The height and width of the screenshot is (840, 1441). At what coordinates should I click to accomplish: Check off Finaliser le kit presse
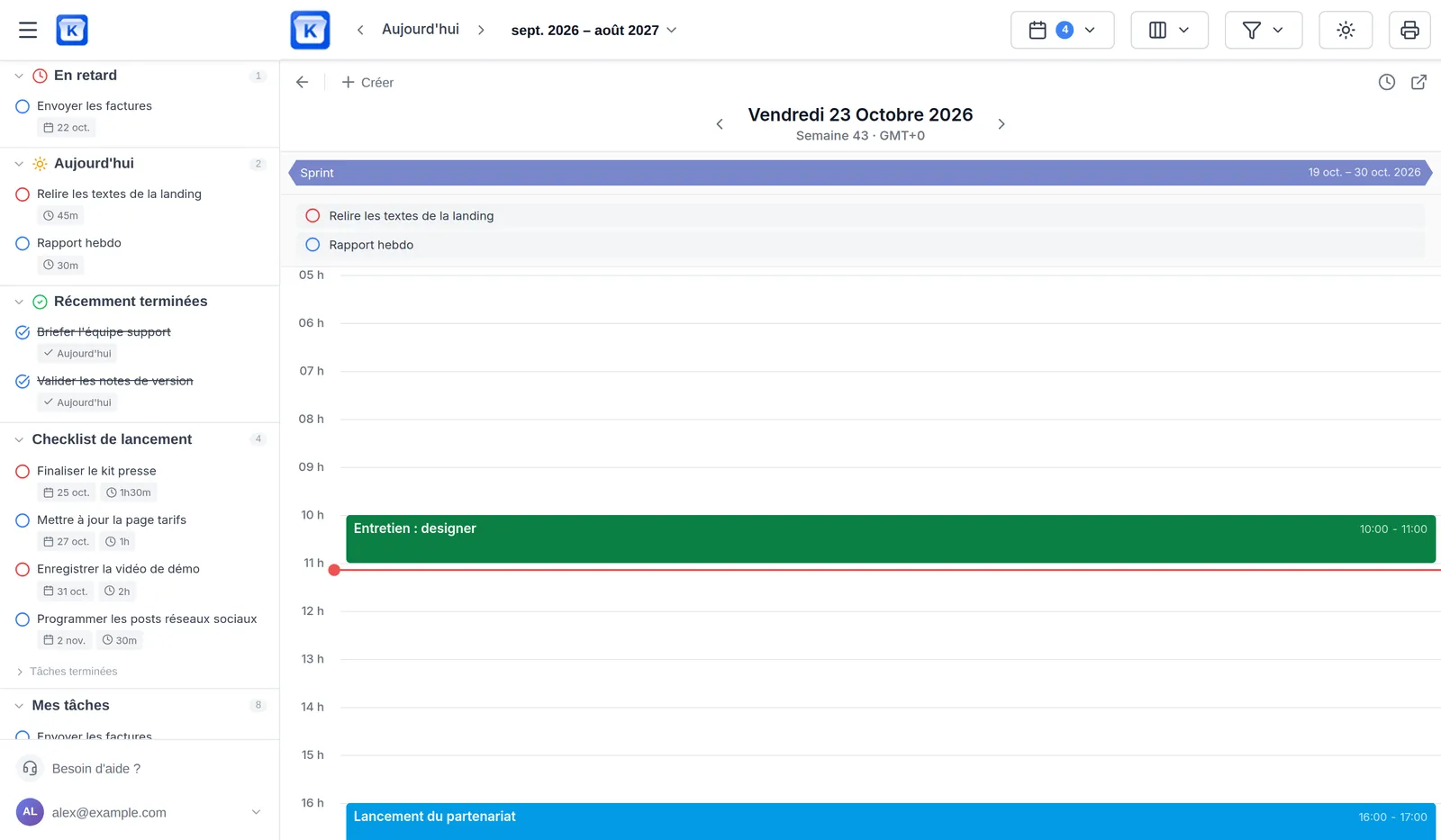23,471
